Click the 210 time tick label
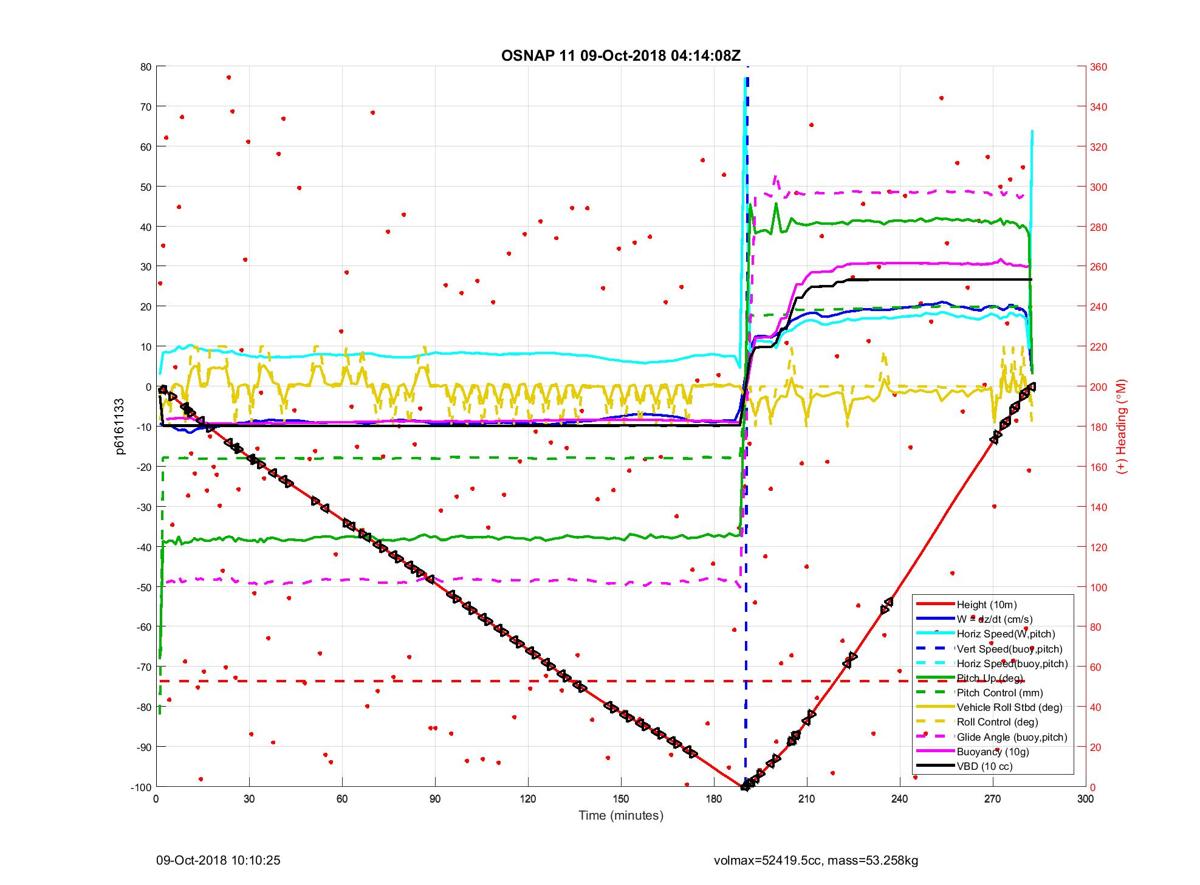 point(807,800)
